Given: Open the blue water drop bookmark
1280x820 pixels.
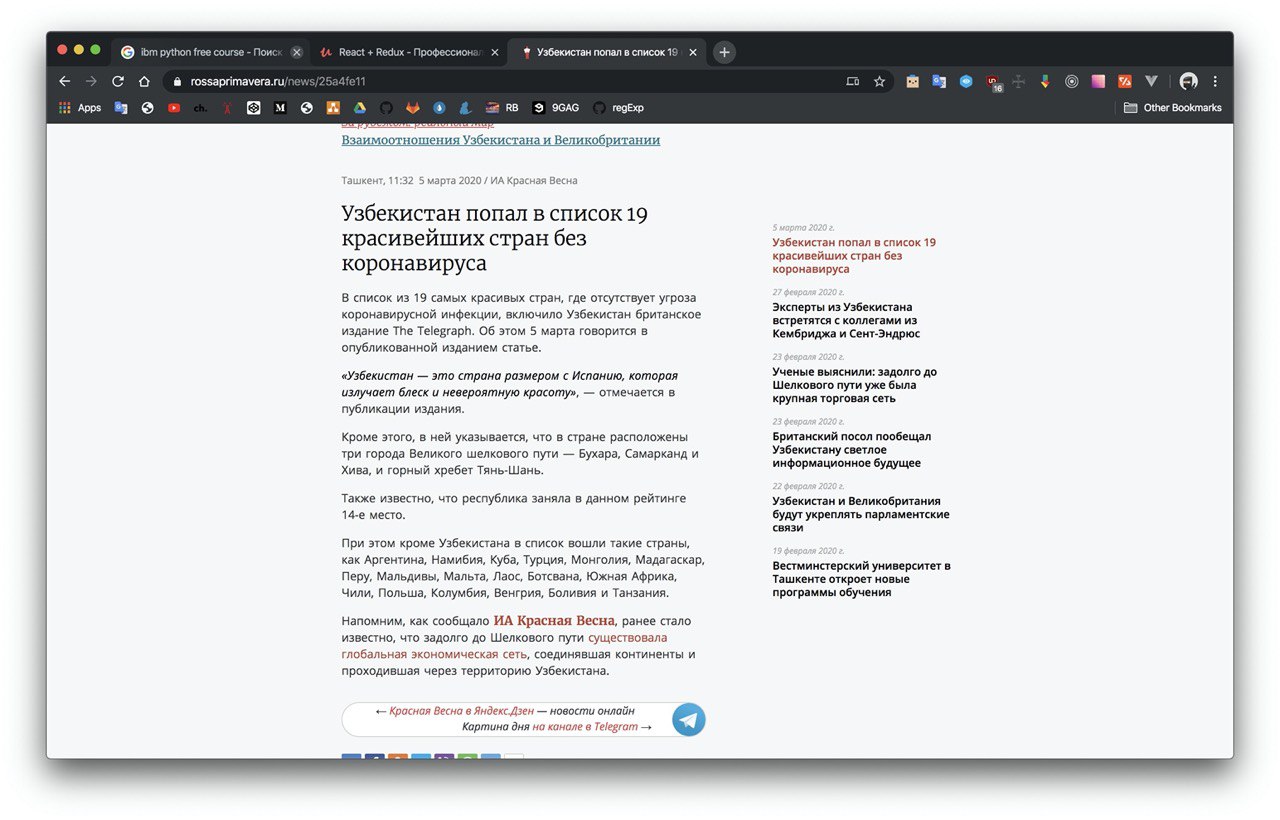Looking at the screenshot, I should pyautogui.click(x=439, y=108).
